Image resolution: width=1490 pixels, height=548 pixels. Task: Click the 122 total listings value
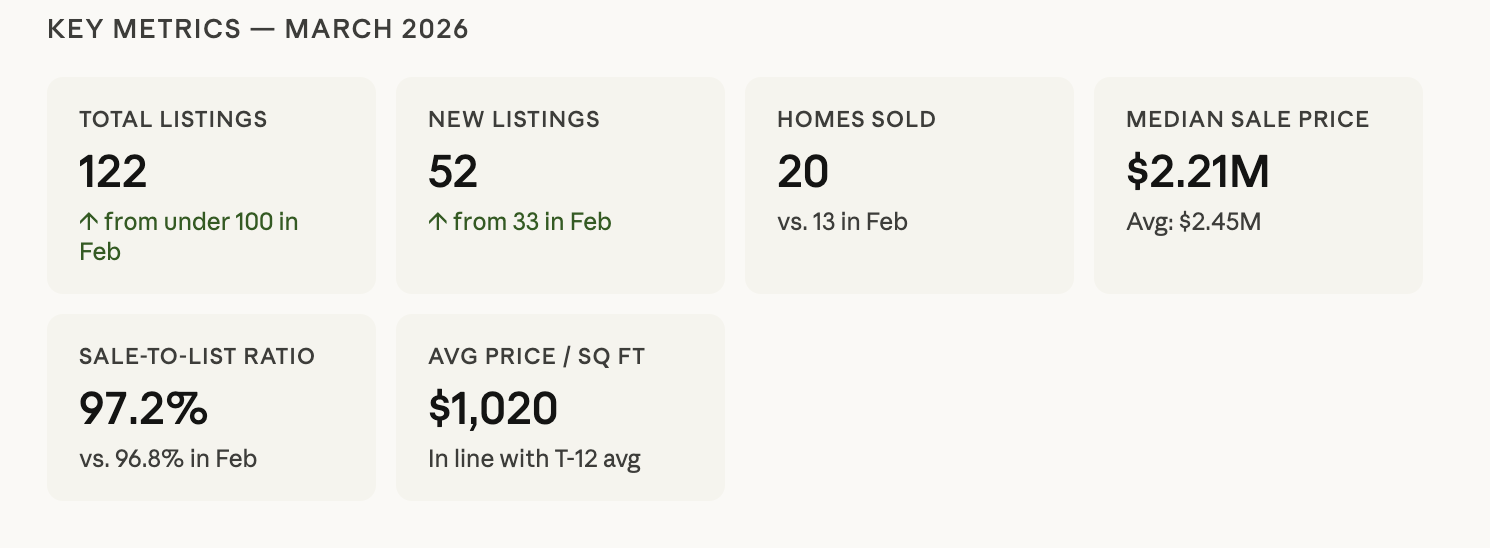[113, 172]
